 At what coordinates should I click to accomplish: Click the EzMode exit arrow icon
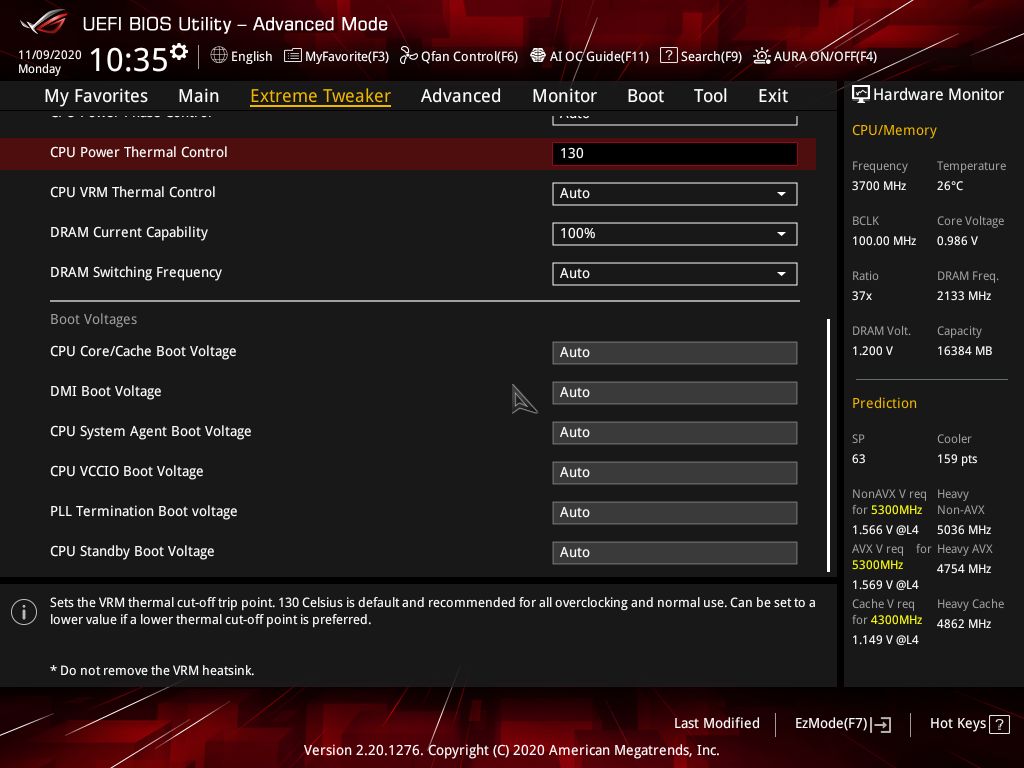click(881, 724)
